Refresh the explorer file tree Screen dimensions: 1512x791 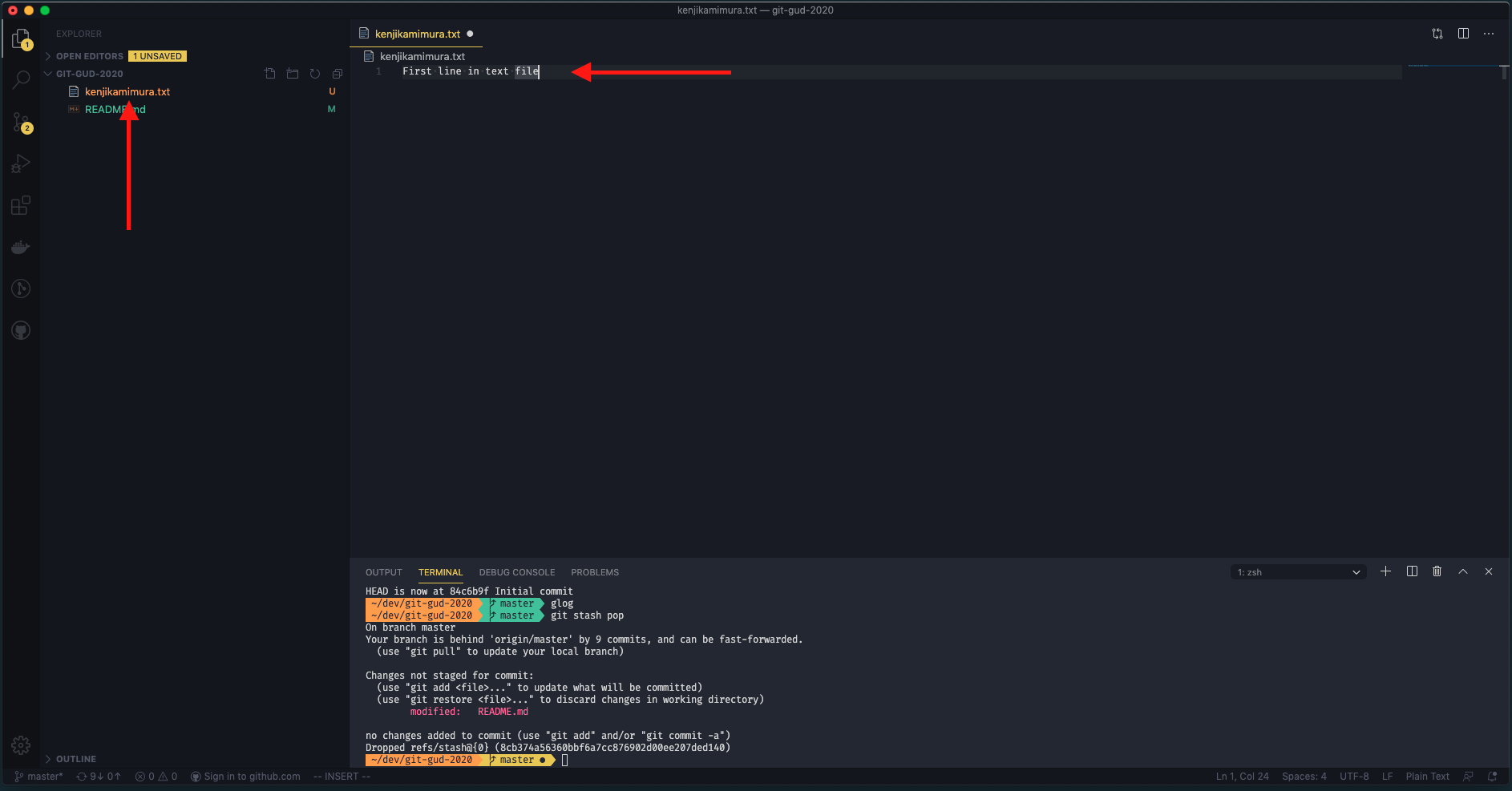coord(315,74)
